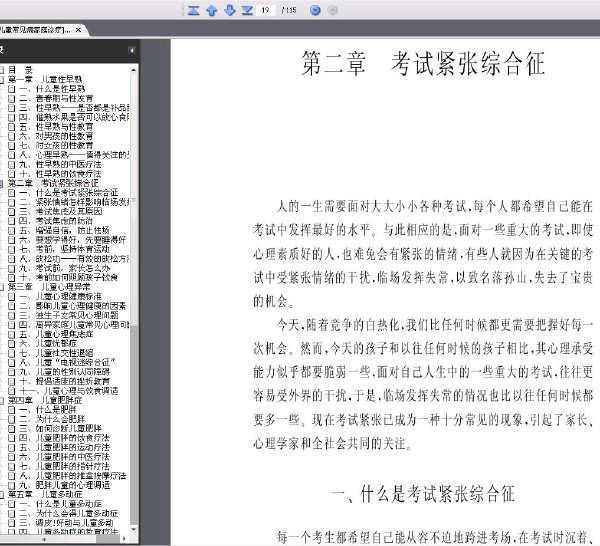Open bookmark 十、性早熟的饮食疗法
This screenshot has height=546, width=600.
click(60, 174)
